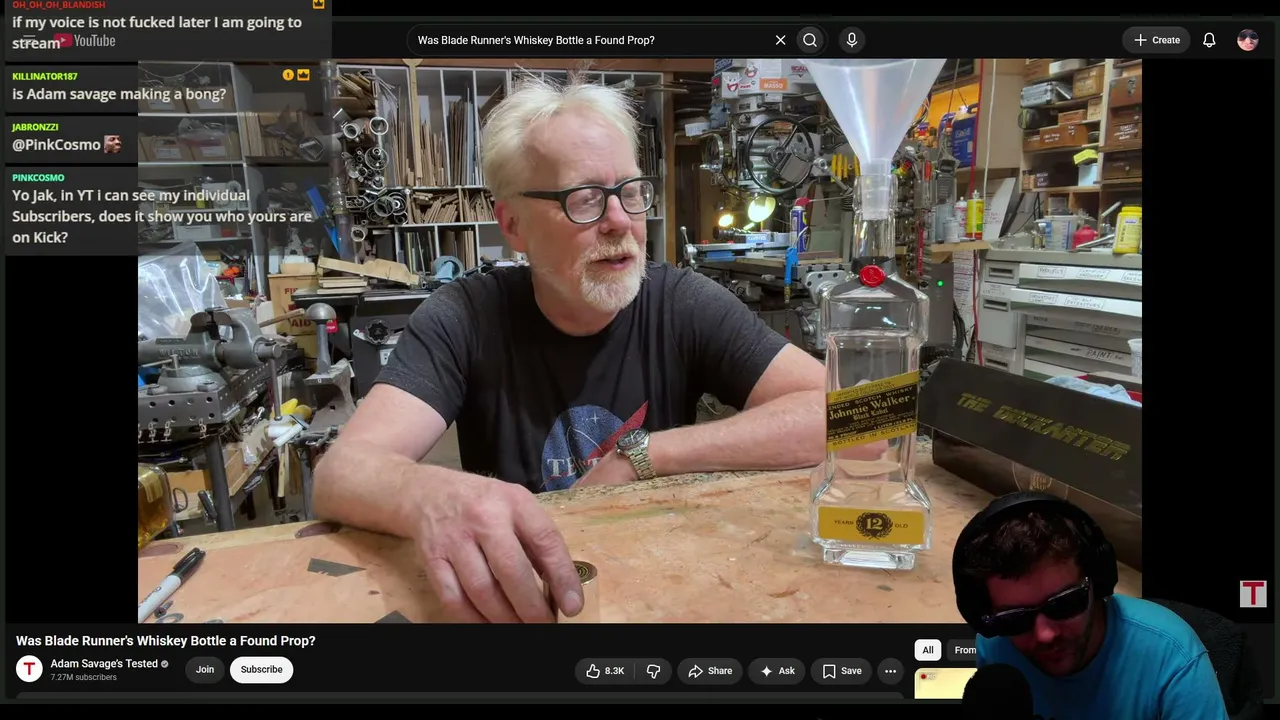The image size is (1280, 720).
Task: Open Adam Savage's Tested channel avatar
Action: pyautogui.click(x=29, y=669)
